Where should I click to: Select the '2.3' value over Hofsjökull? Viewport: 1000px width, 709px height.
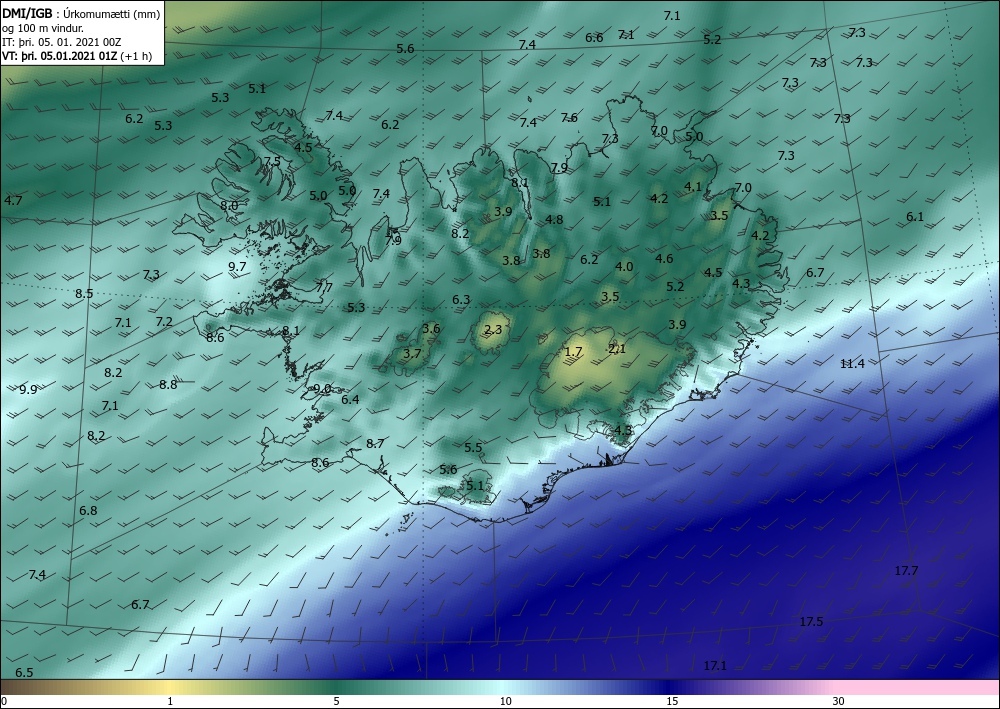pos(493,329)
